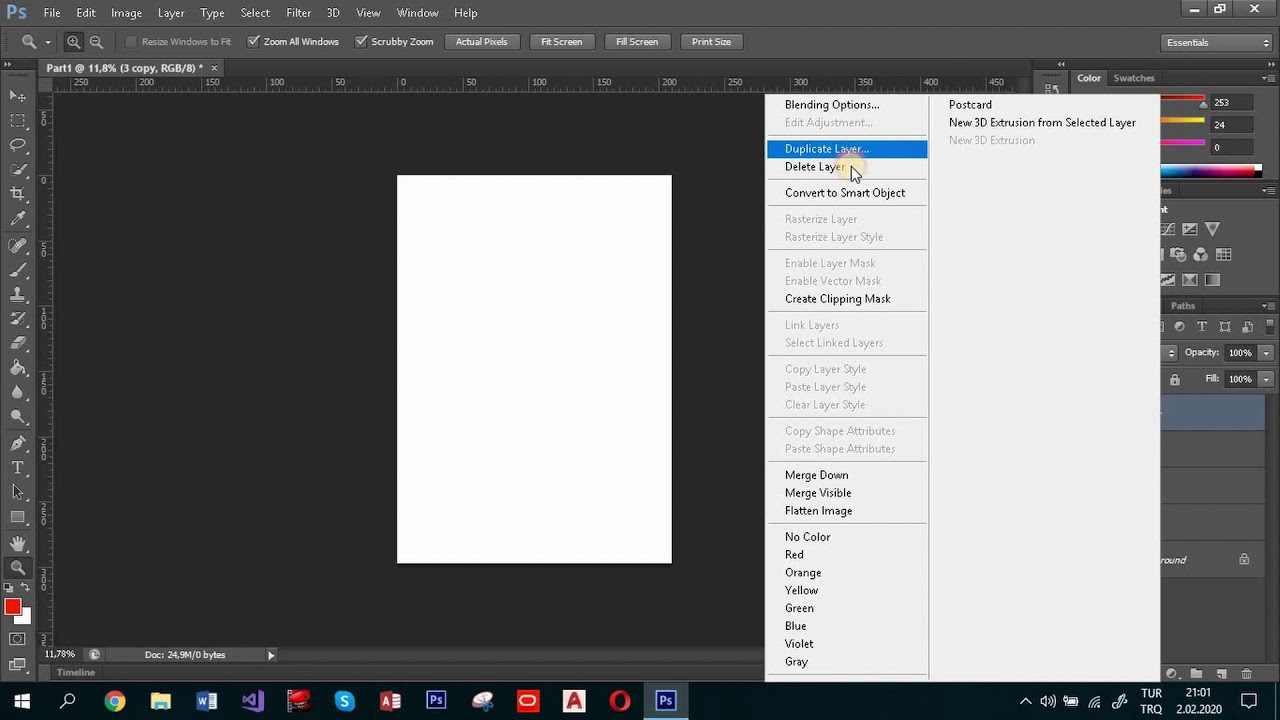Select the Move tool

18,96
